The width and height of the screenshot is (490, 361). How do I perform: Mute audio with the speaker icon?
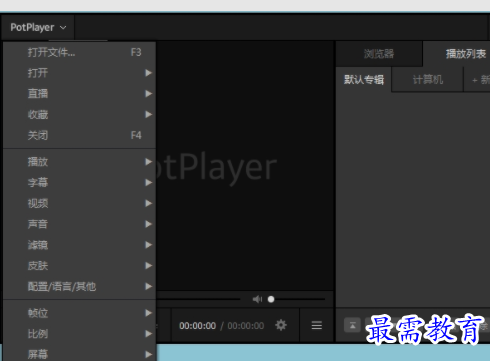point(257,299)
